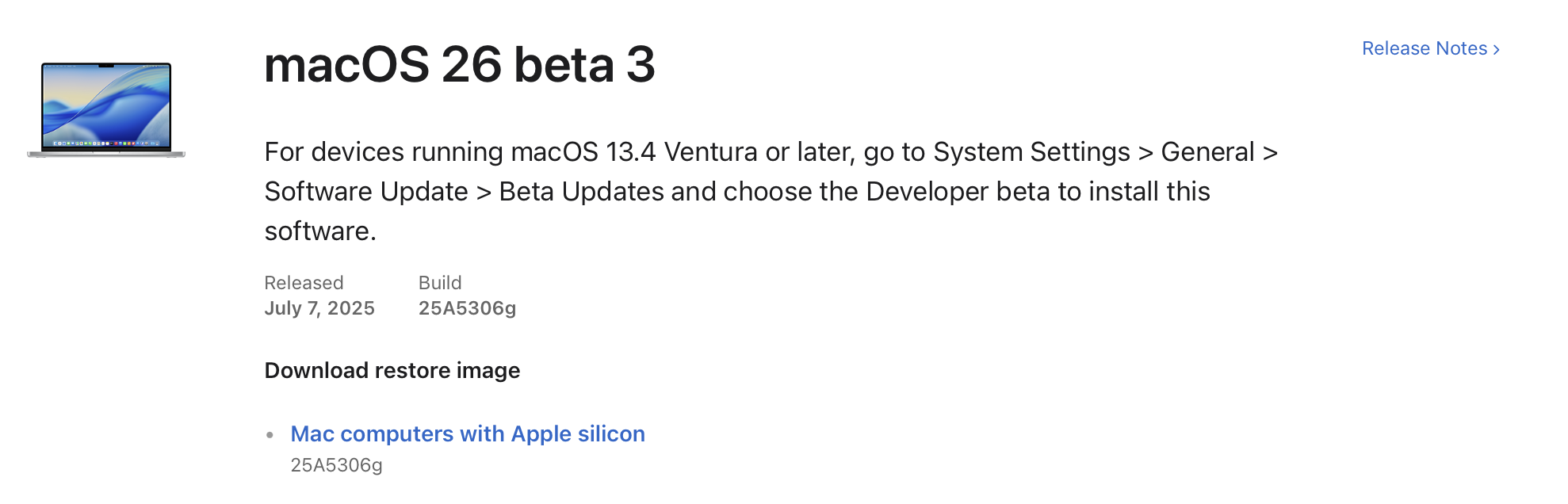Image resolution: width=1568 pixels, height=504 pixels.
Task: Click the words System Settings in the description
Action: [x=1031, y=152]
